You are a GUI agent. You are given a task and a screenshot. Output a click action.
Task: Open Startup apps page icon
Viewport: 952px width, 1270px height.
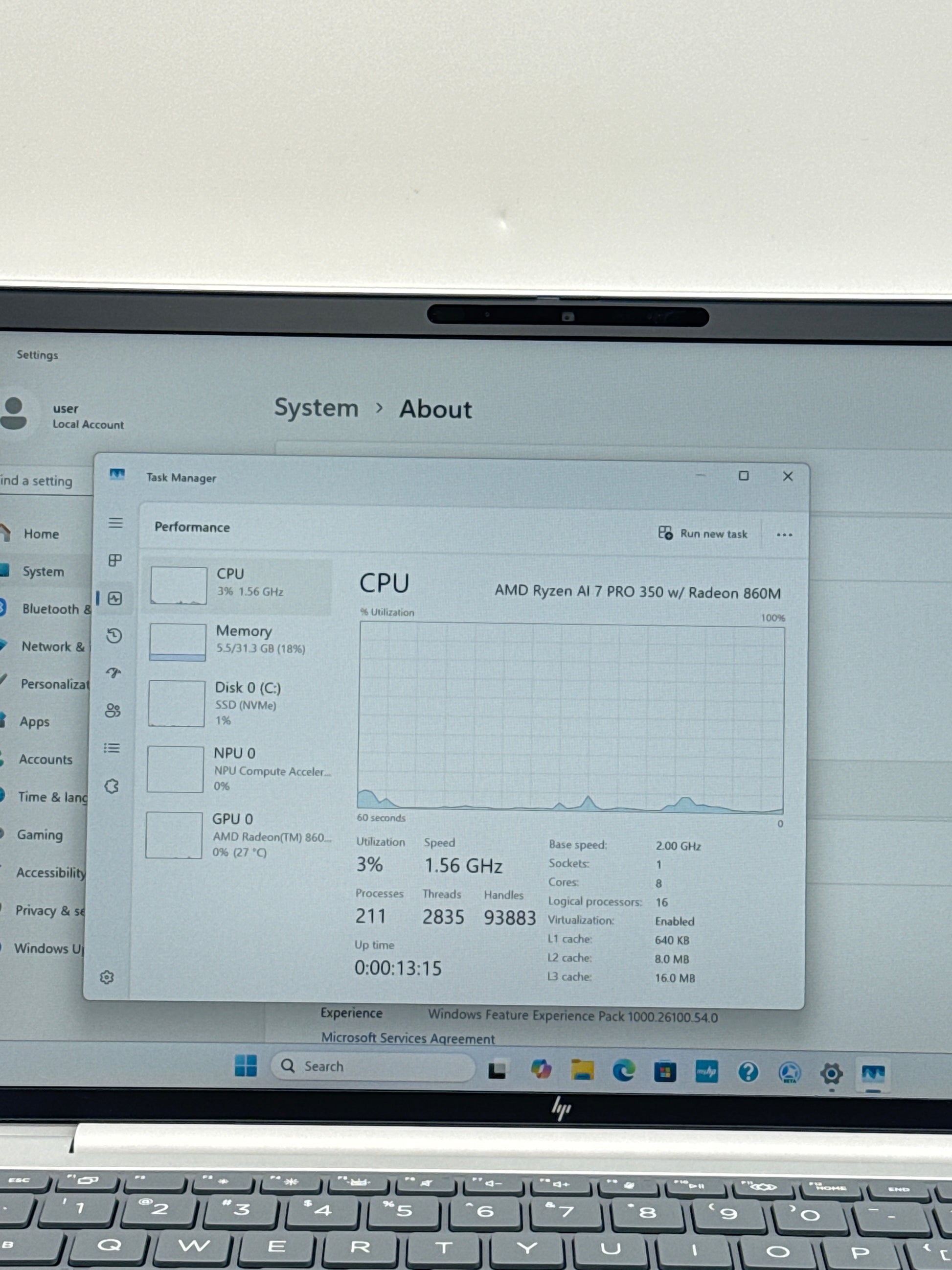[x=113, y=673]
